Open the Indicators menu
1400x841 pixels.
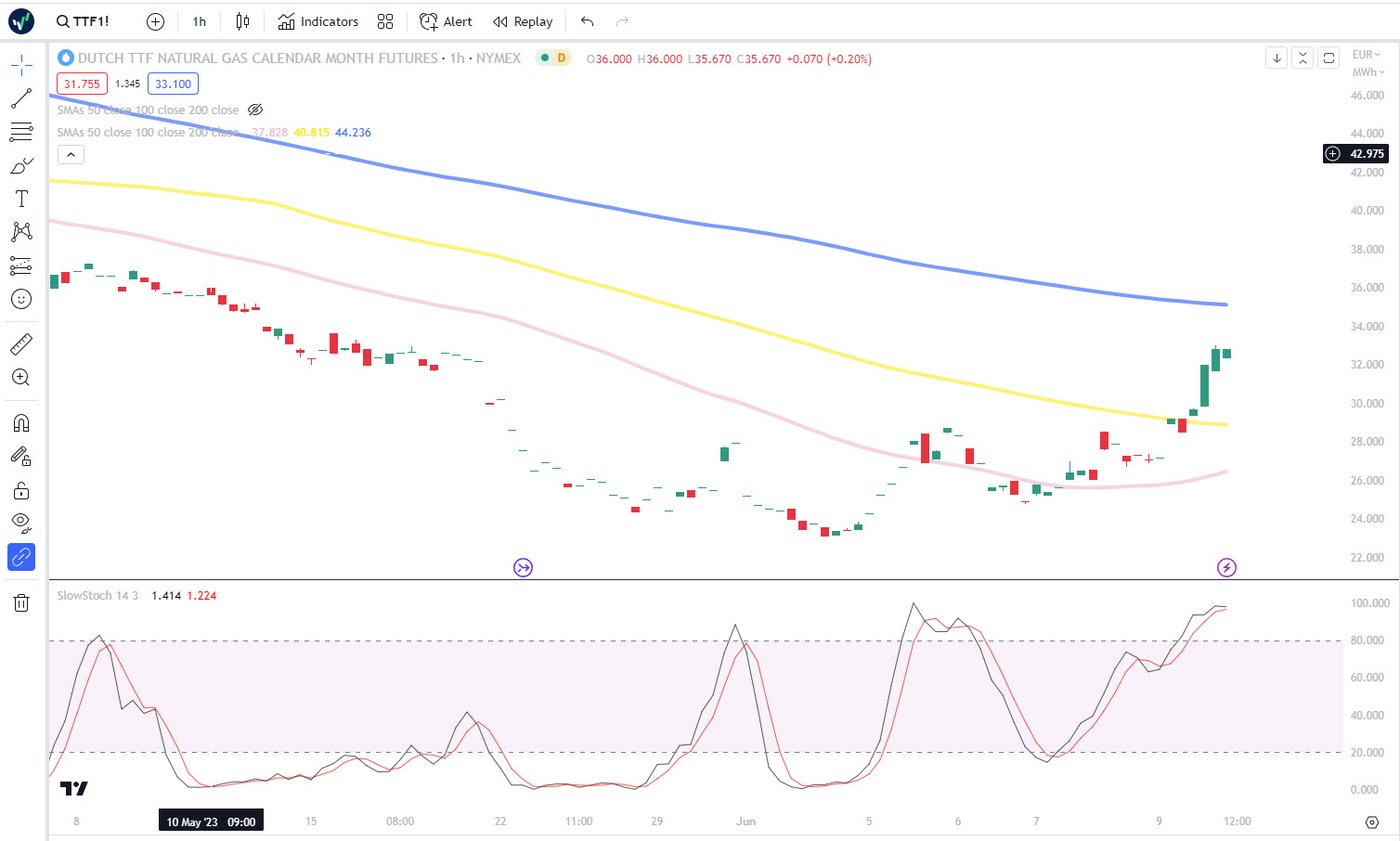318,21
